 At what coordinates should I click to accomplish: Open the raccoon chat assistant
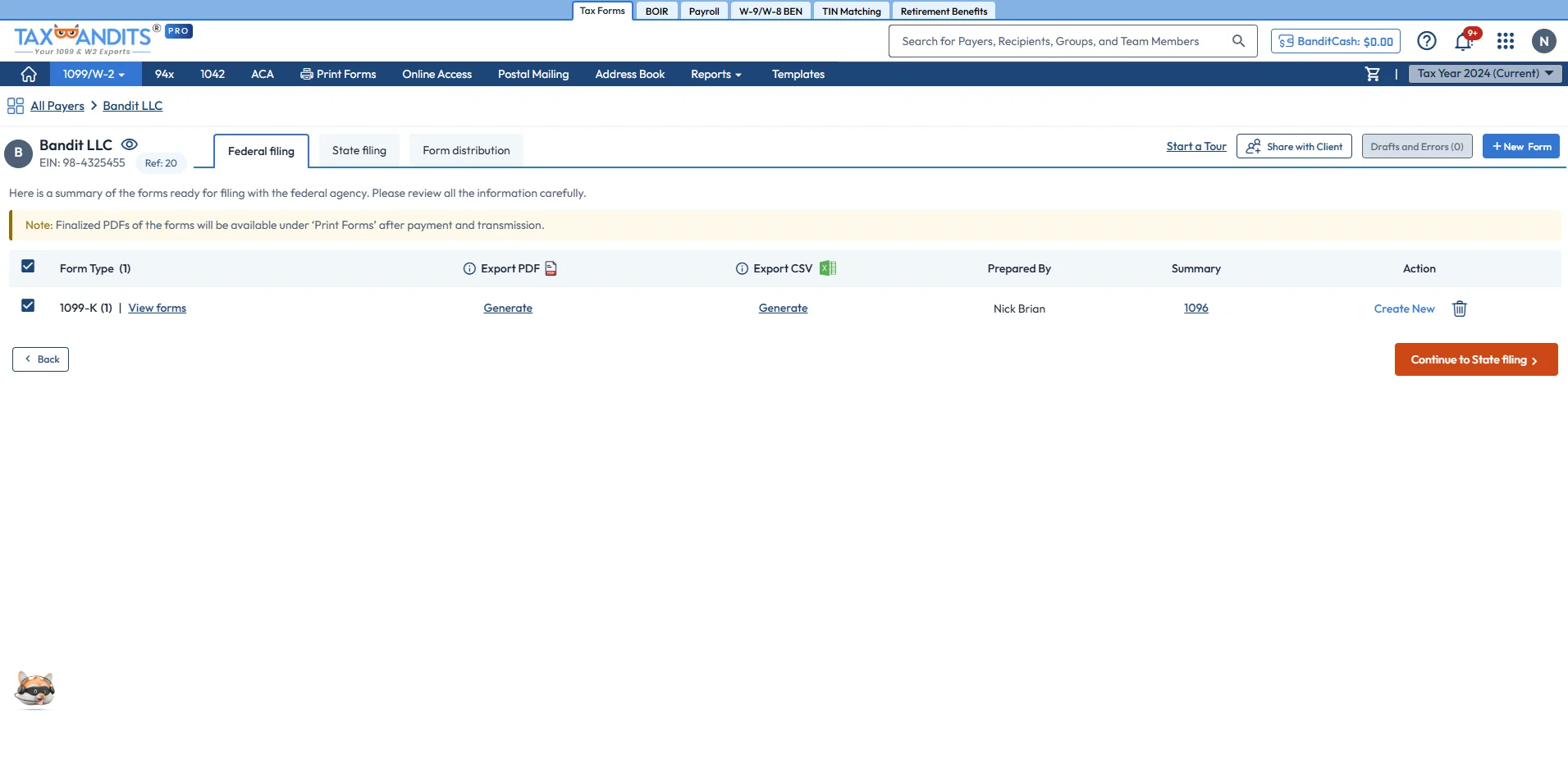click(x=34, y=690)
